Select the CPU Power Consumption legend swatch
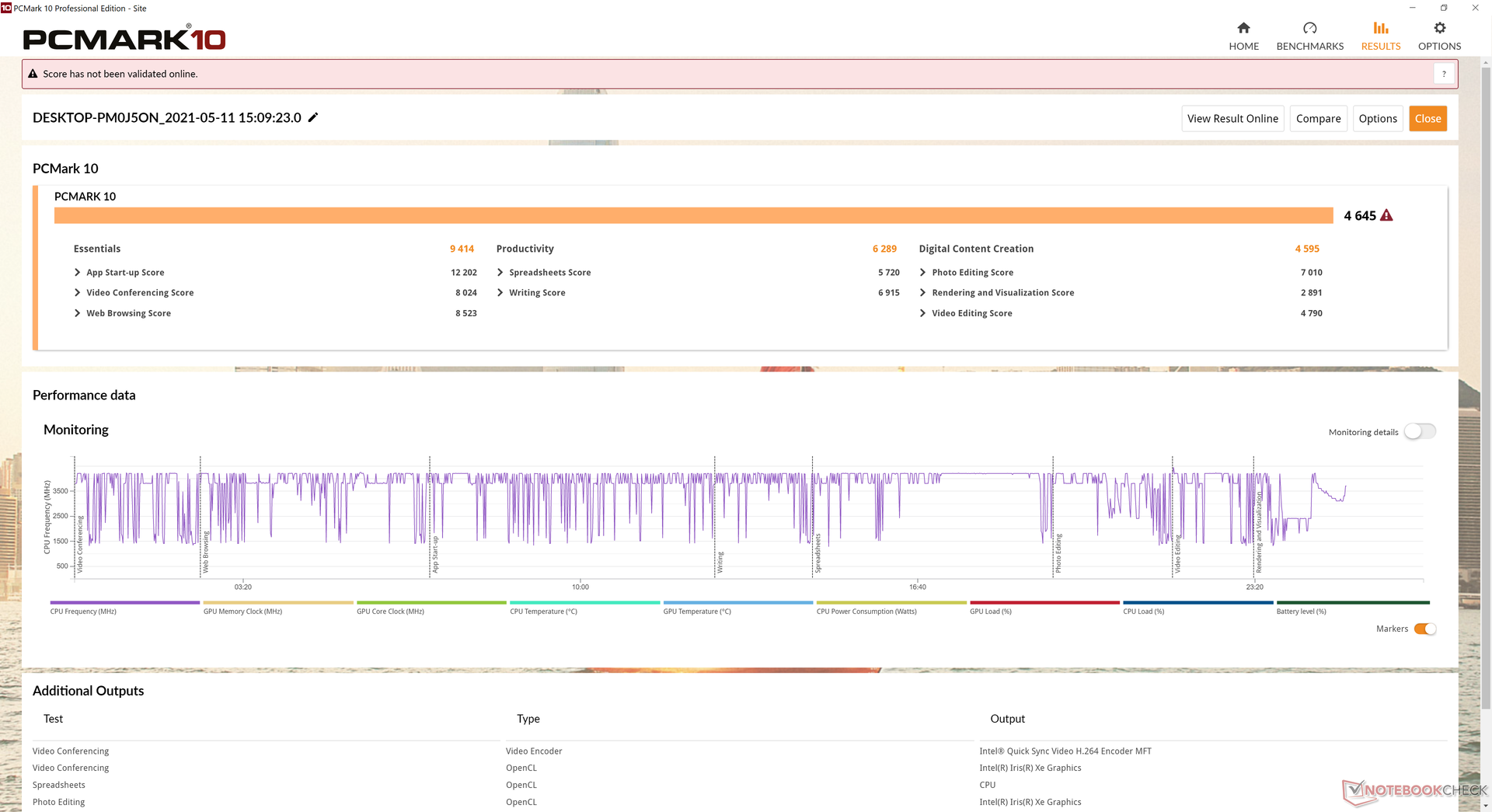This screenshot has height=812, width=1492. tap(891, 602)
